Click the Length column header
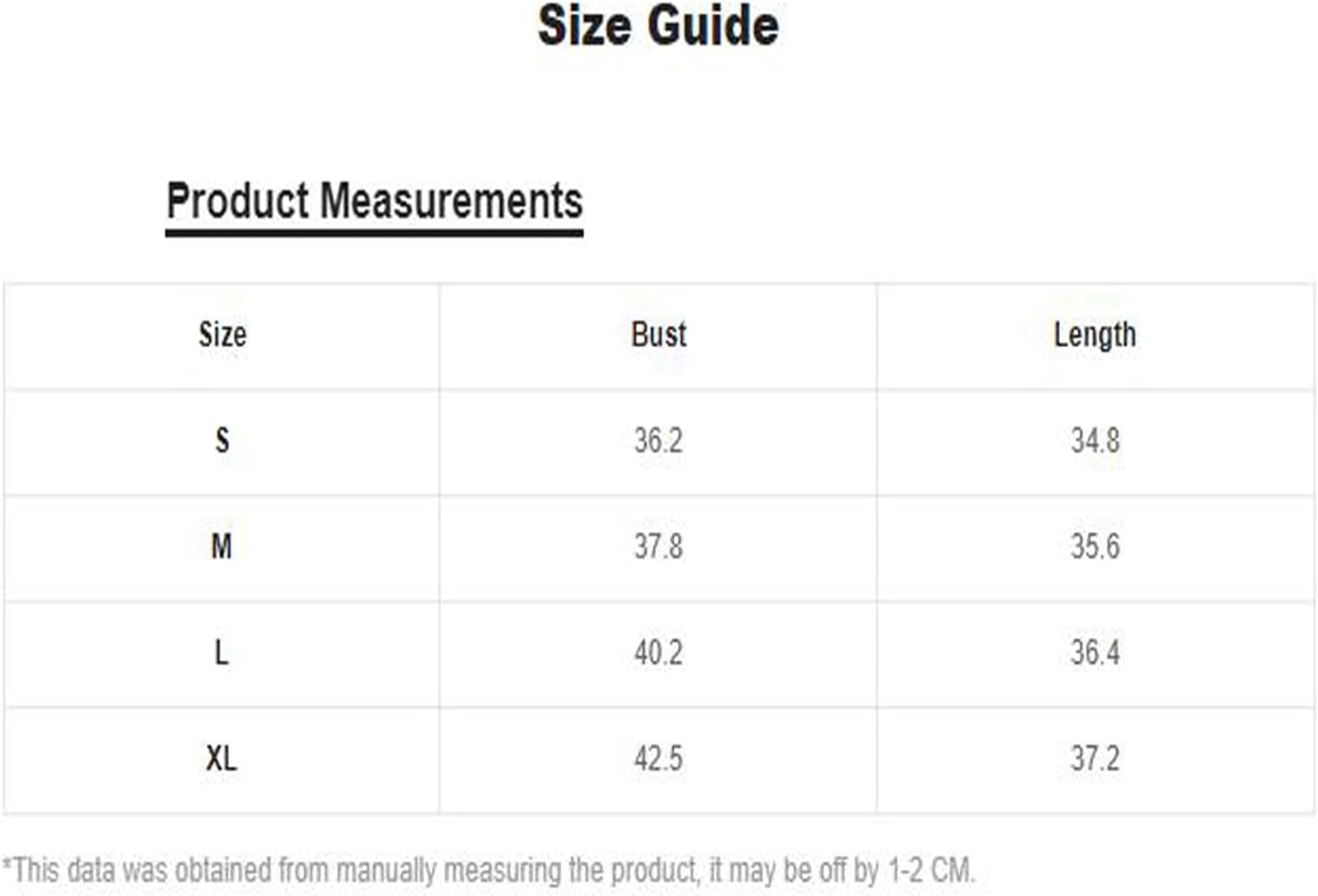This screenshot has width=1318, height=896. click(1095, 335)
